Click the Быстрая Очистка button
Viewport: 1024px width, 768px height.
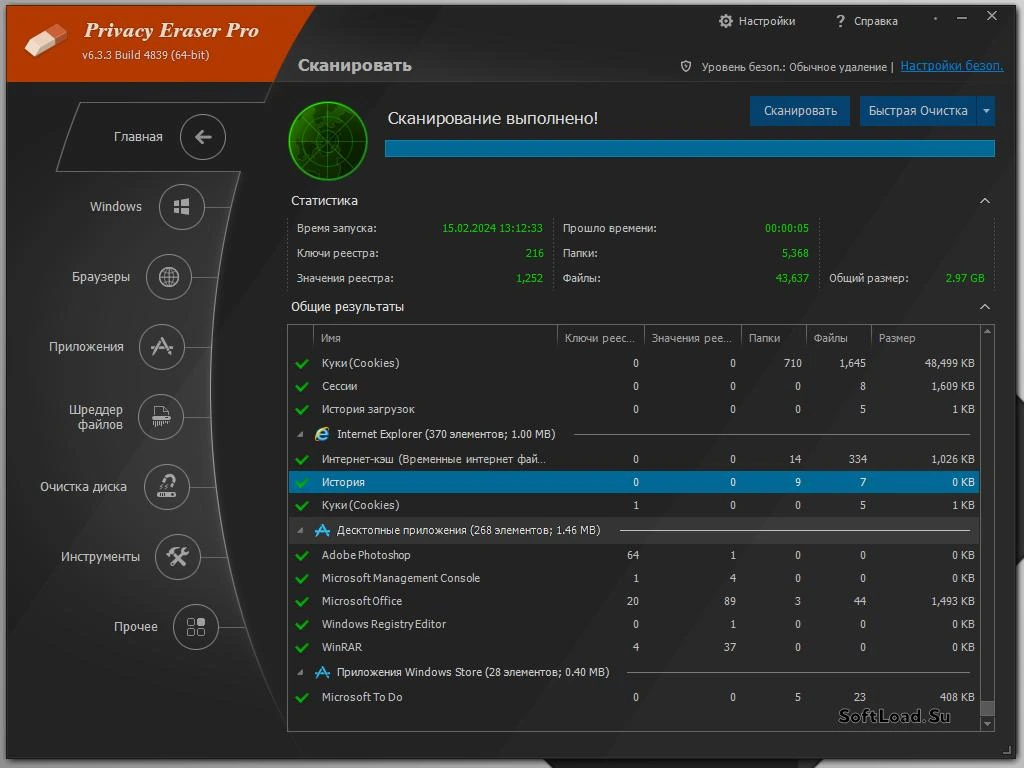(918, 111)
